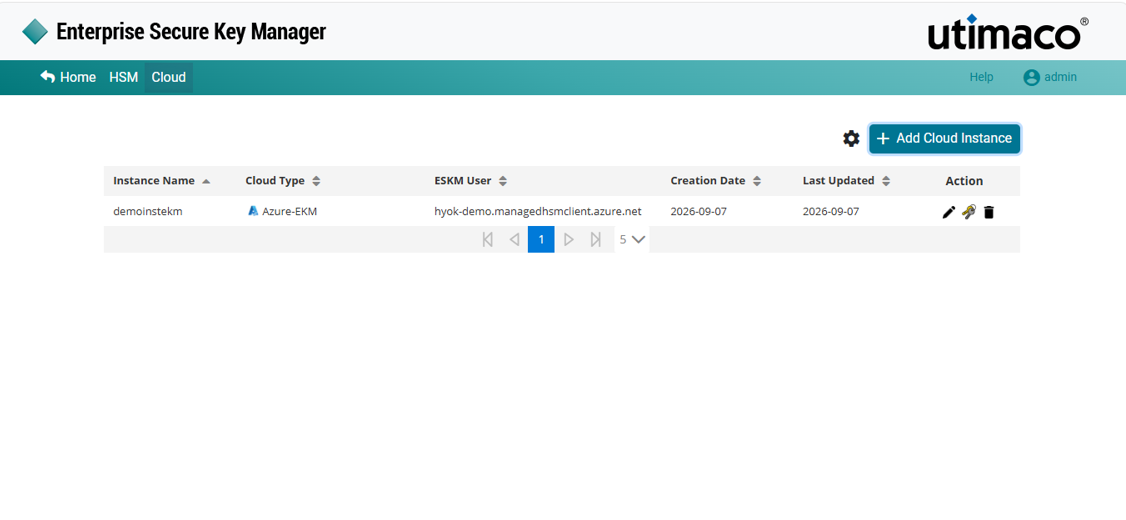Go to previous page of the table
Screen dimensions: 1126x520
pos(514,239)
